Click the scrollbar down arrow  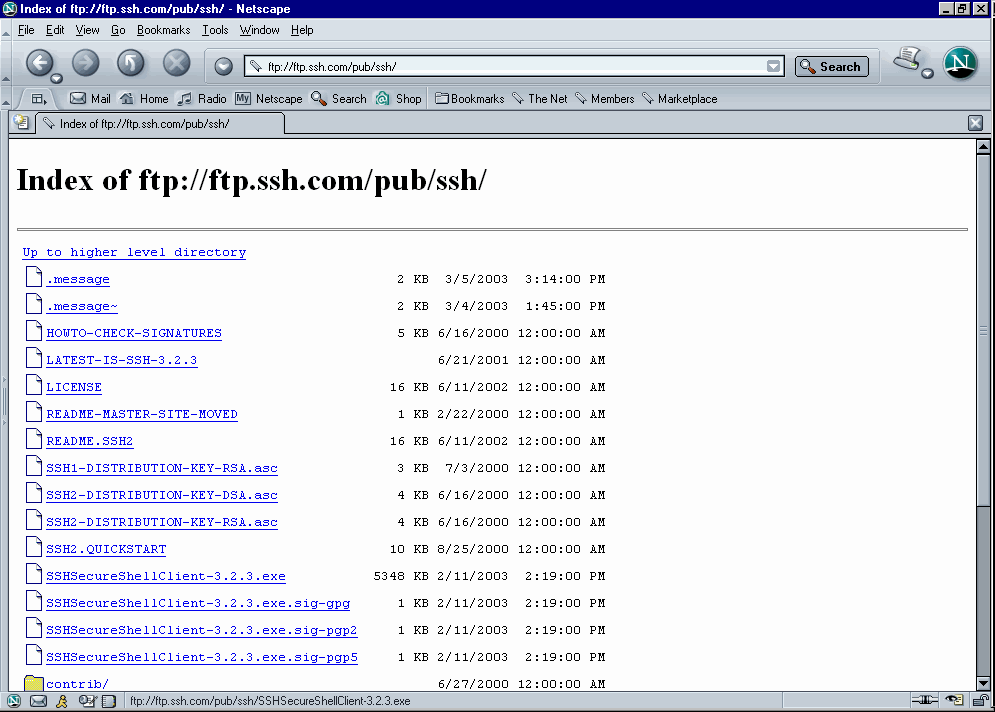(x=983, y=682)
